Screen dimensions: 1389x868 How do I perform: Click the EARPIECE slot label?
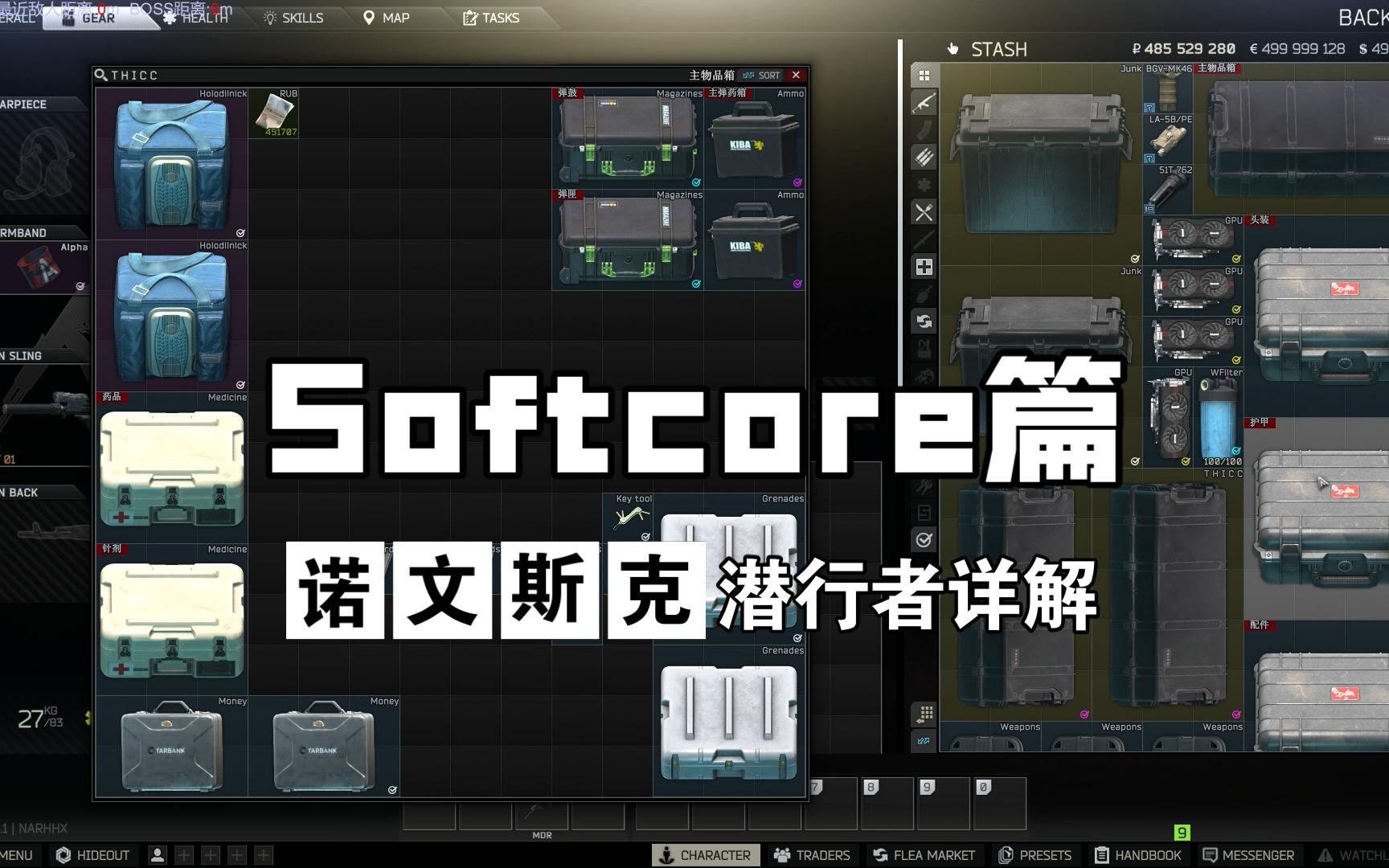[x=24, y=104]
